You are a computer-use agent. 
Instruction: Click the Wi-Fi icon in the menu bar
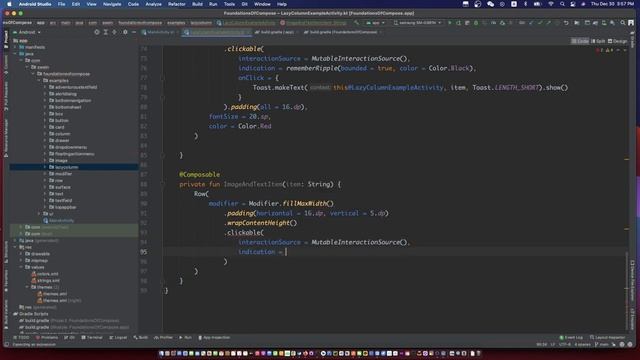[551, 4]
